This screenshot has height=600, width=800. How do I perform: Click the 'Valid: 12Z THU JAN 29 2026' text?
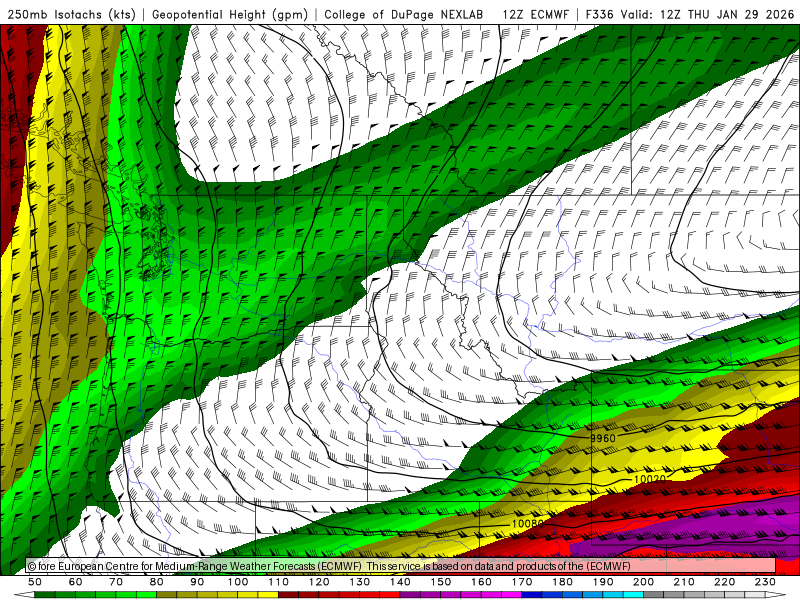(x=707, y=15)
